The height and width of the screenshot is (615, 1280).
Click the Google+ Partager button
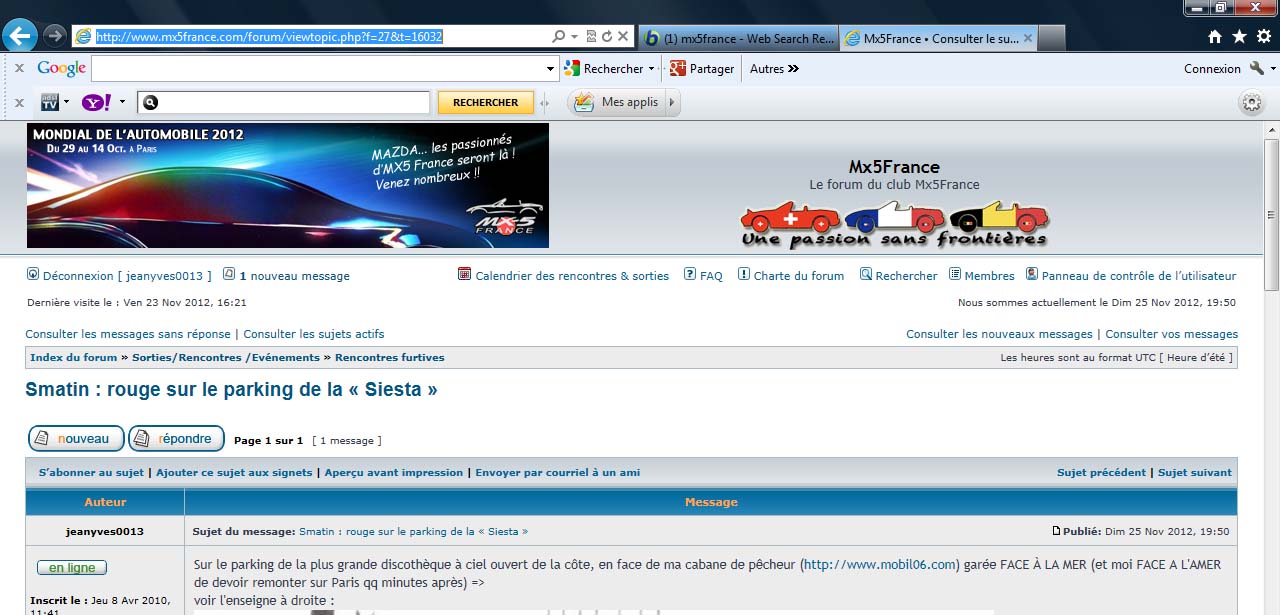702,69
